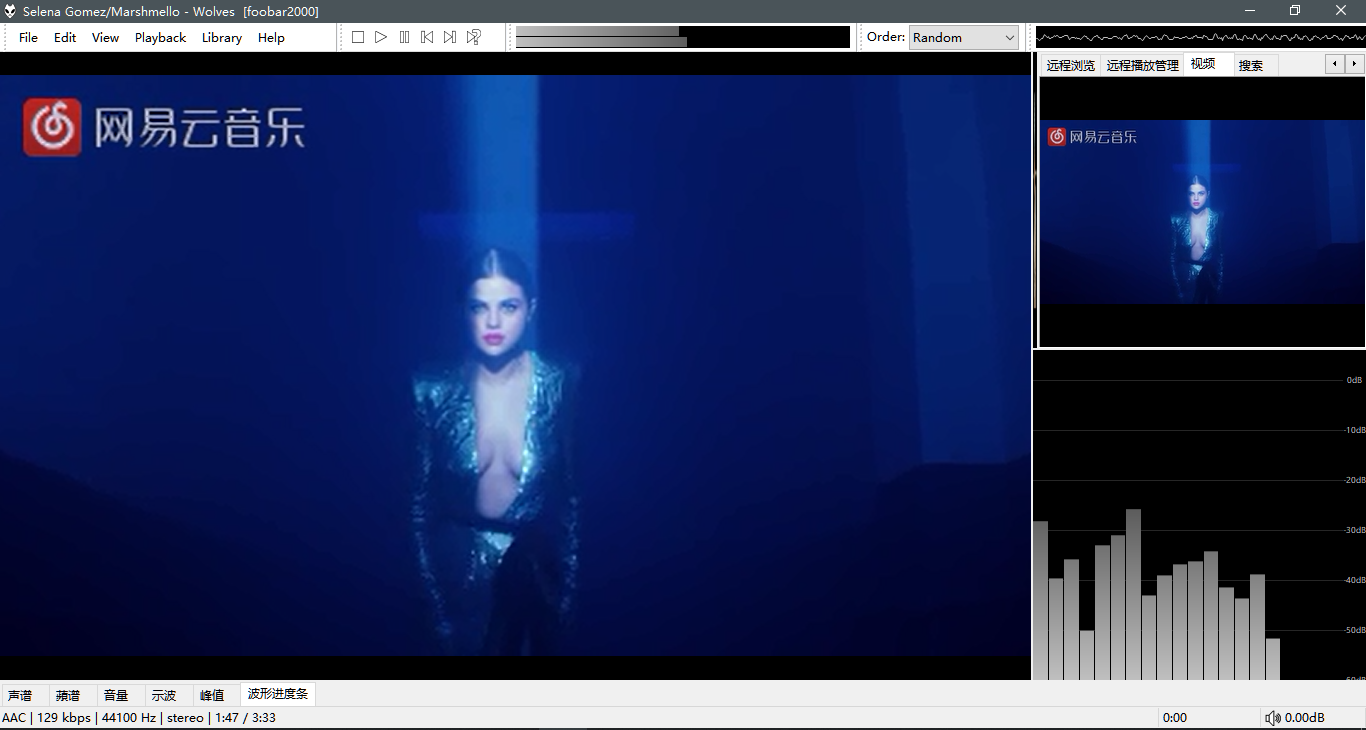Click the seek bar in the toolbar
The height and width of the screenshot is (730, 1366).
(682, 37)
